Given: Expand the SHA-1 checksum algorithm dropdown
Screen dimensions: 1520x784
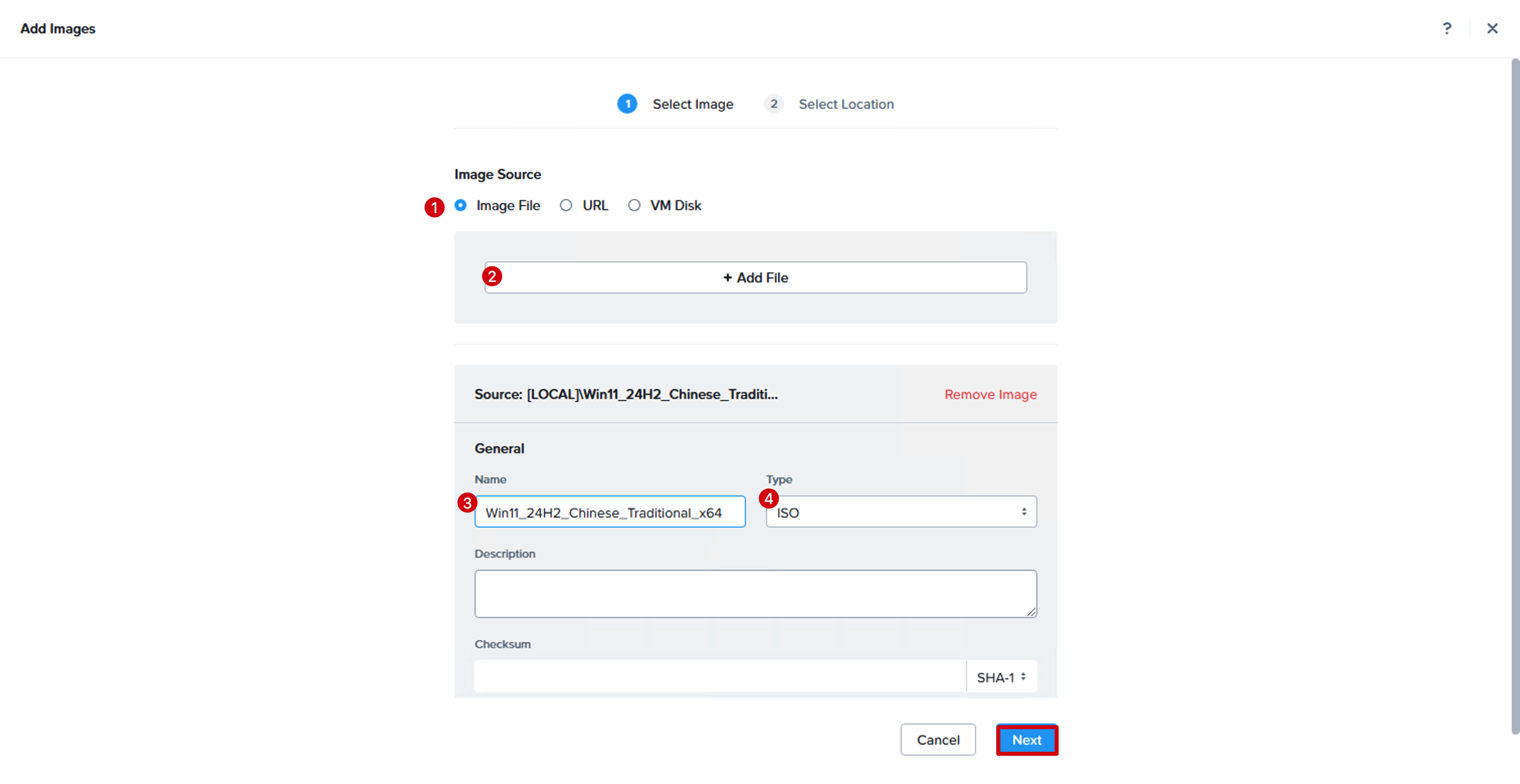Looking at the screenshot, I should pos(1001,676).
